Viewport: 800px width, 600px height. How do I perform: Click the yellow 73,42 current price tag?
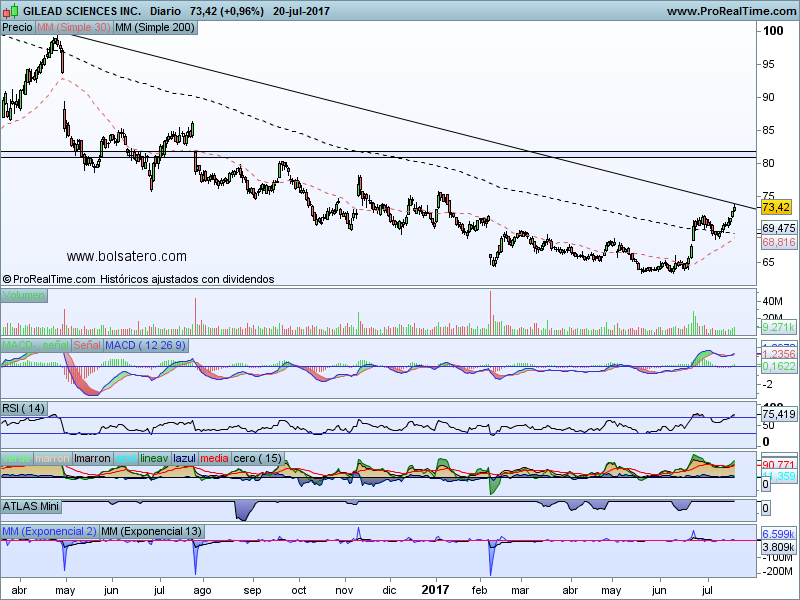(x=776, y=207)
